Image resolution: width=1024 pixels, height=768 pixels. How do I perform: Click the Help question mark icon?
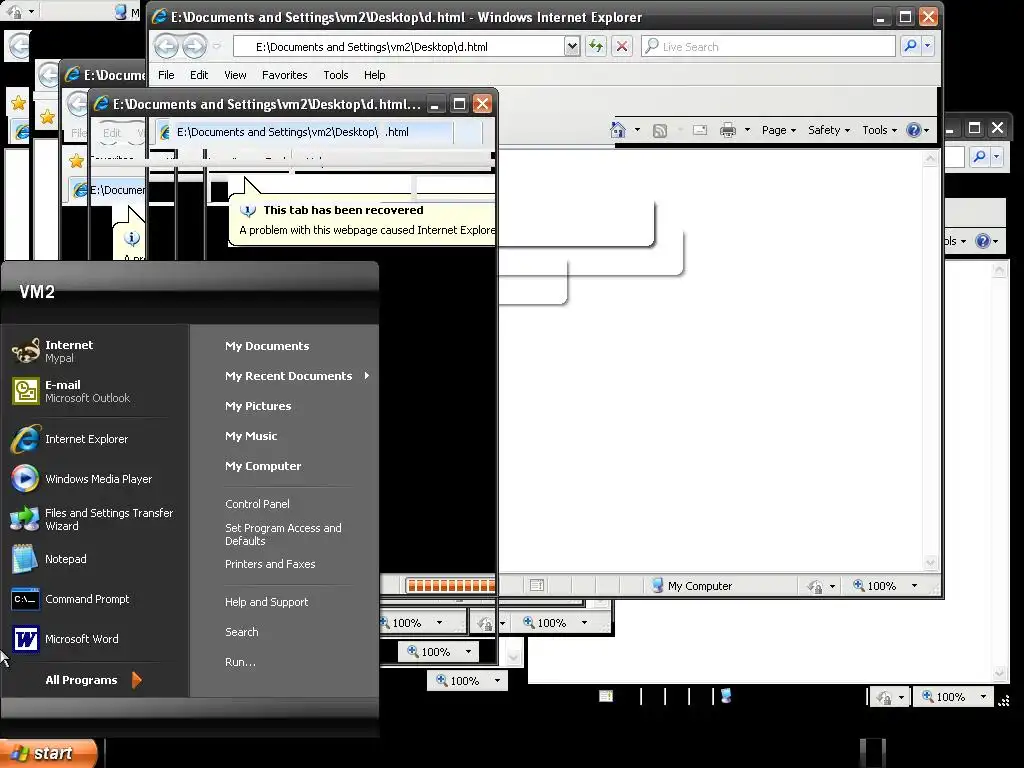914,130
